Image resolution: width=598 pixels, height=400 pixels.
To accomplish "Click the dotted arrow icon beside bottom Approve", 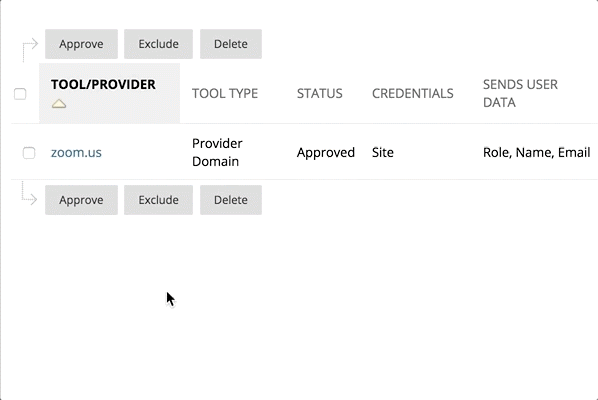I will (29, 194).
